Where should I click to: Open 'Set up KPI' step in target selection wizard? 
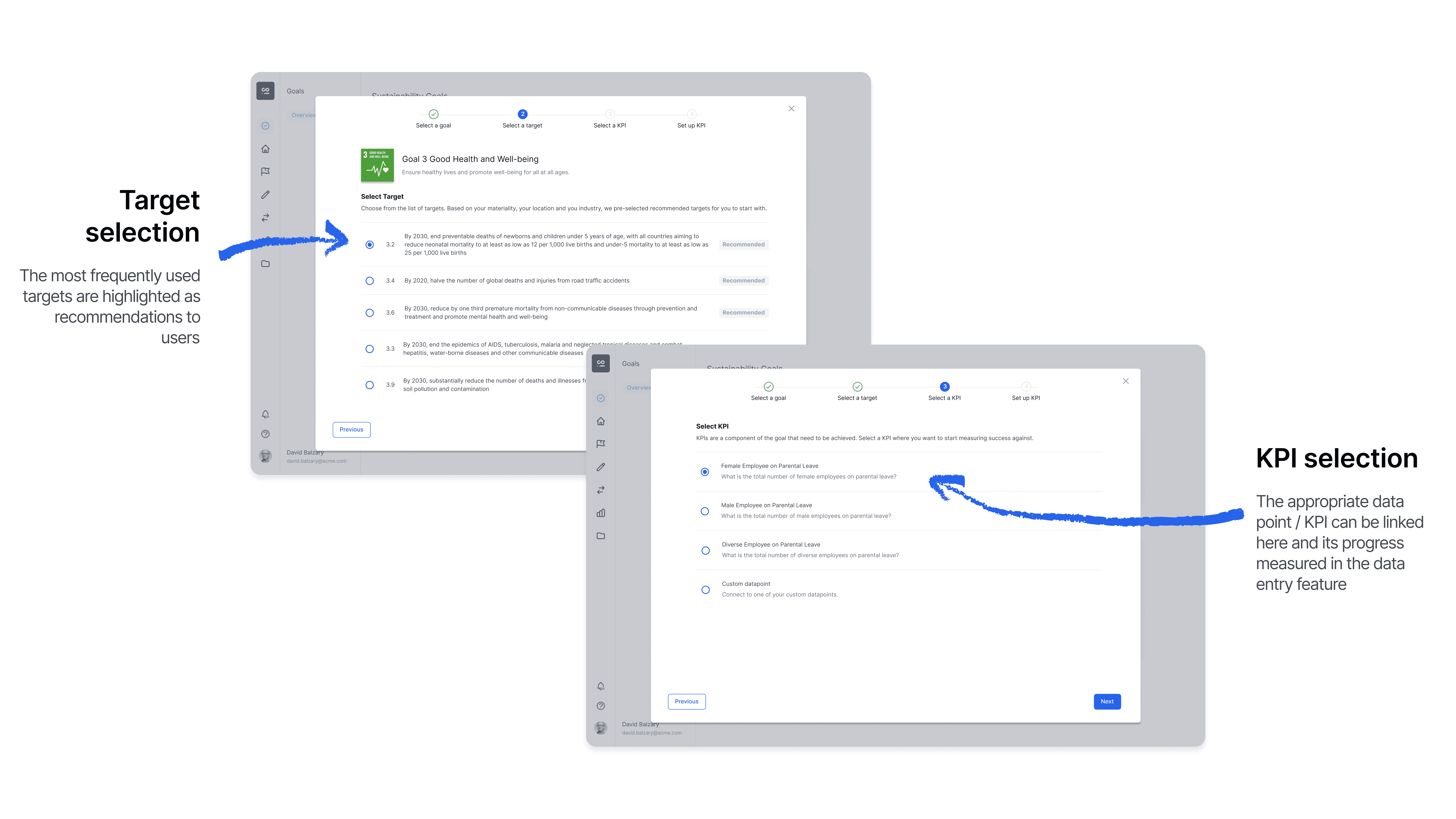[x=691, y=119]
